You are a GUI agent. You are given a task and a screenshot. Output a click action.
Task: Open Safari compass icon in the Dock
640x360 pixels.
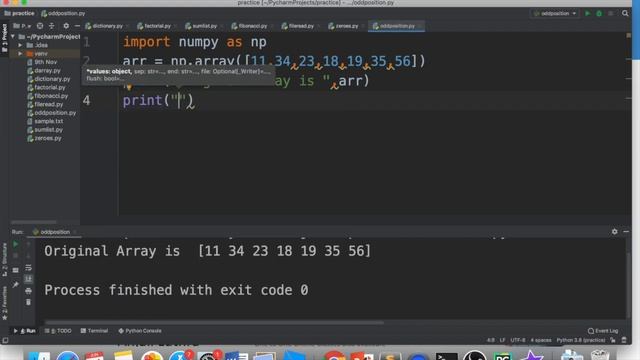(68, 356)
